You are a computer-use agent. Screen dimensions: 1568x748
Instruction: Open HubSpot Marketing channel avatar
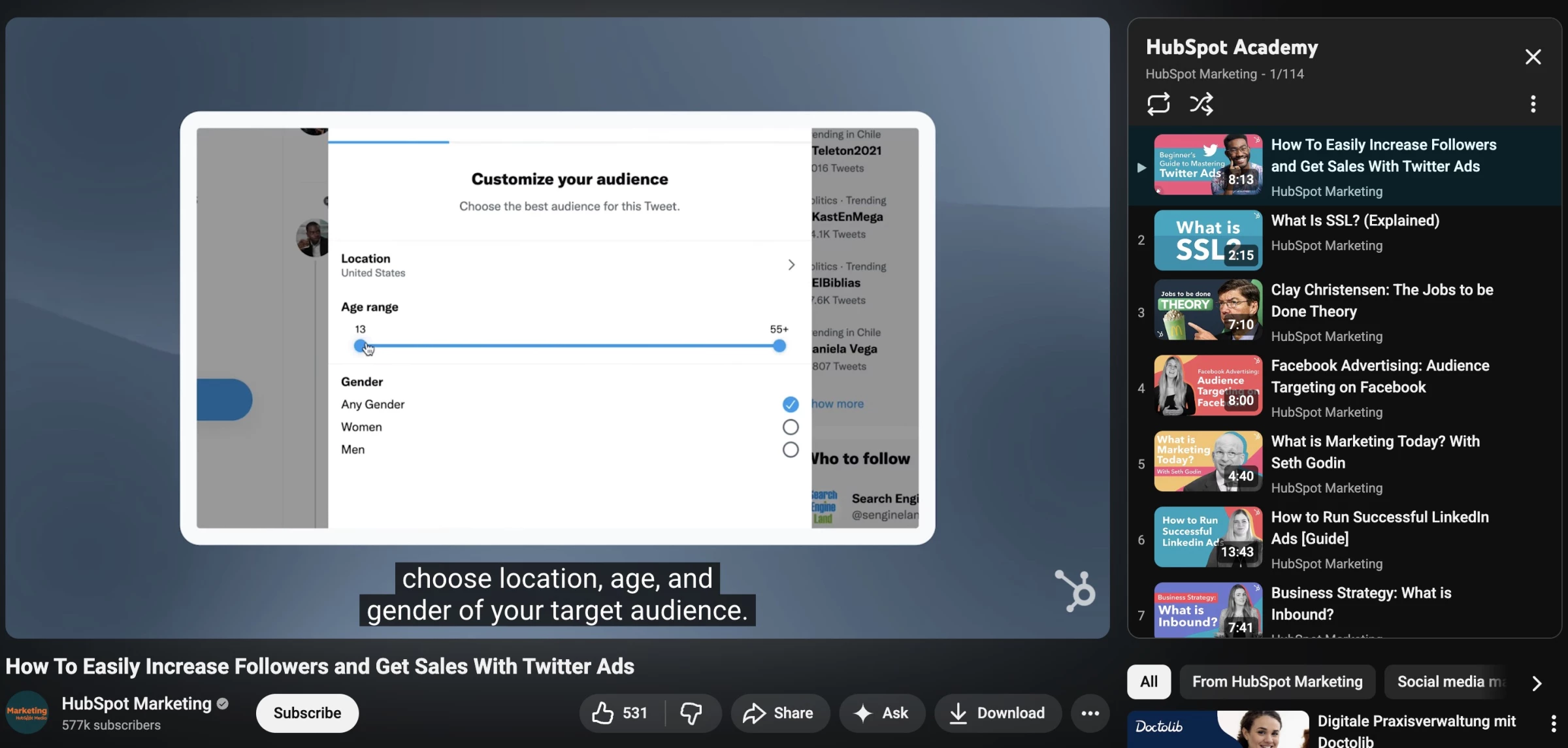(27, 713)
